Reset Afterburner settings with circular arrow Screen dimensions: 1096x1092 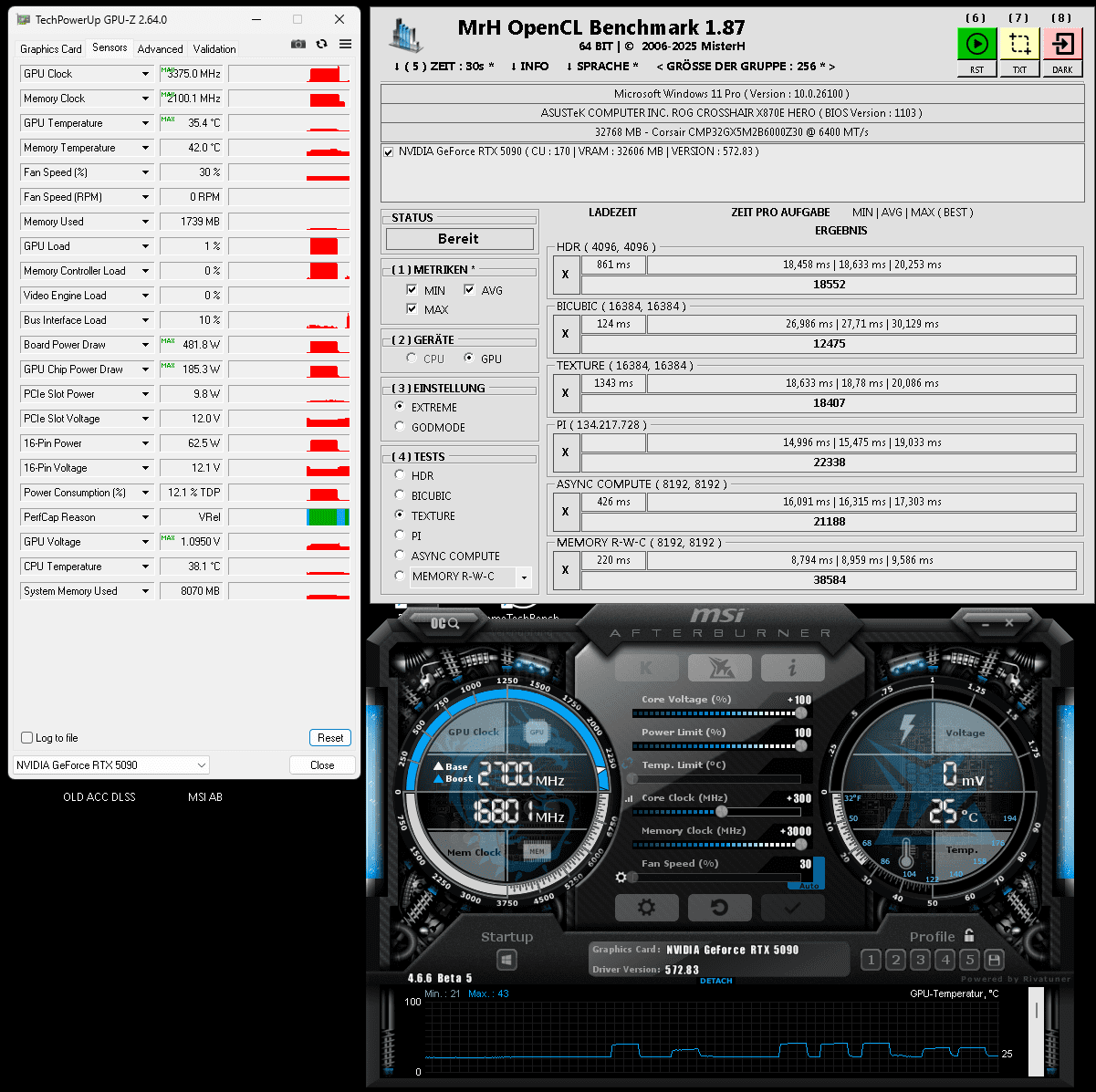(x=719, y=908)
